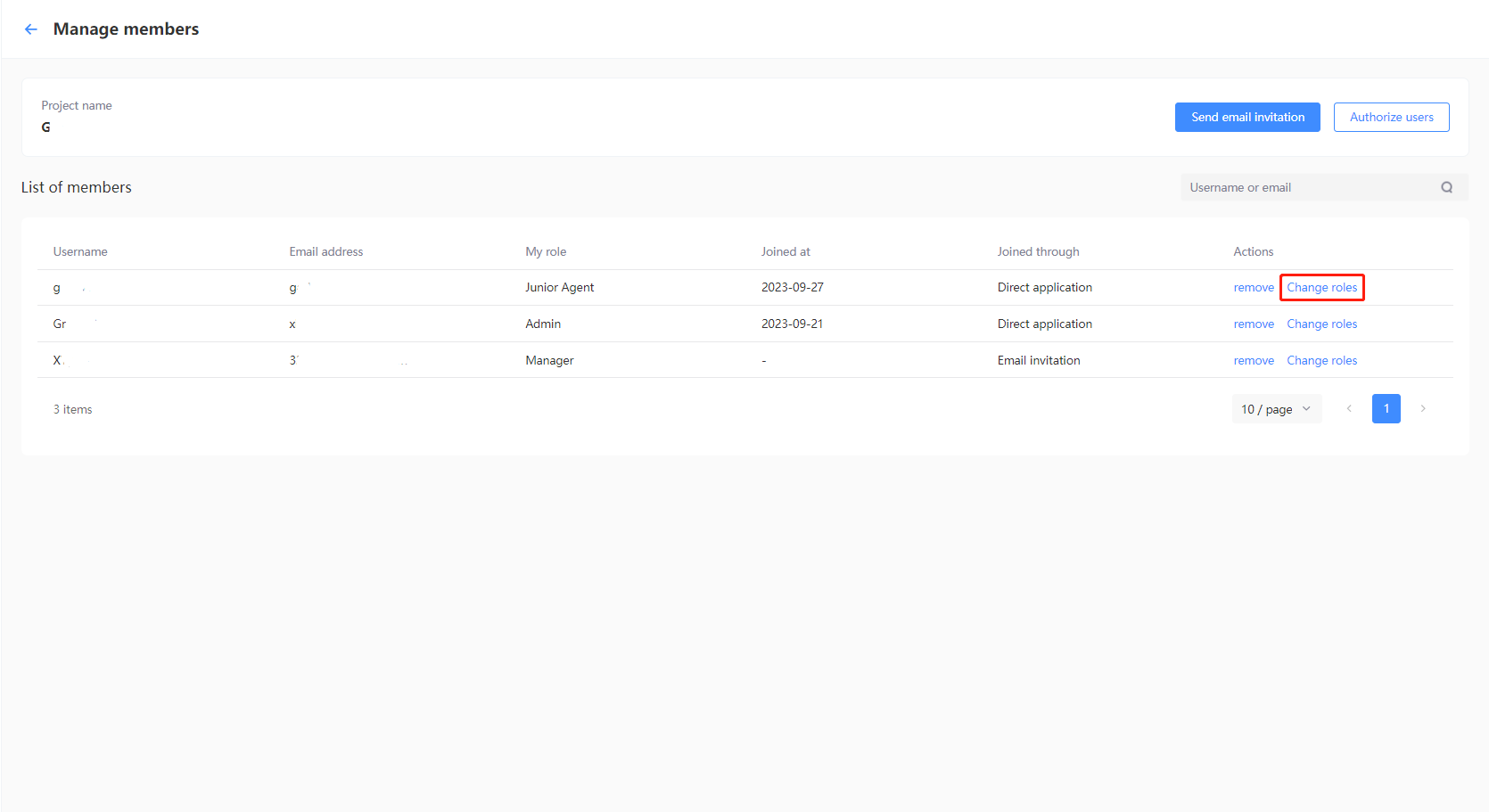Click Authorize users button
The height and width of the screenshot is (812, 1489).
pos(1391,117)
